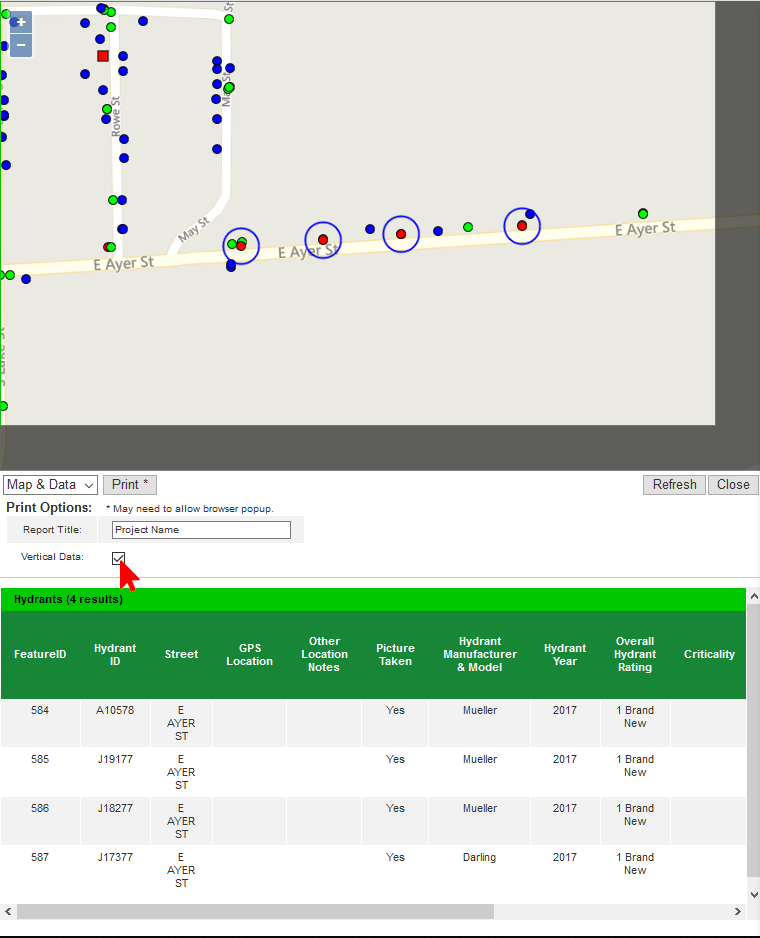Click the Hydrant ID column header

[115, 655]
